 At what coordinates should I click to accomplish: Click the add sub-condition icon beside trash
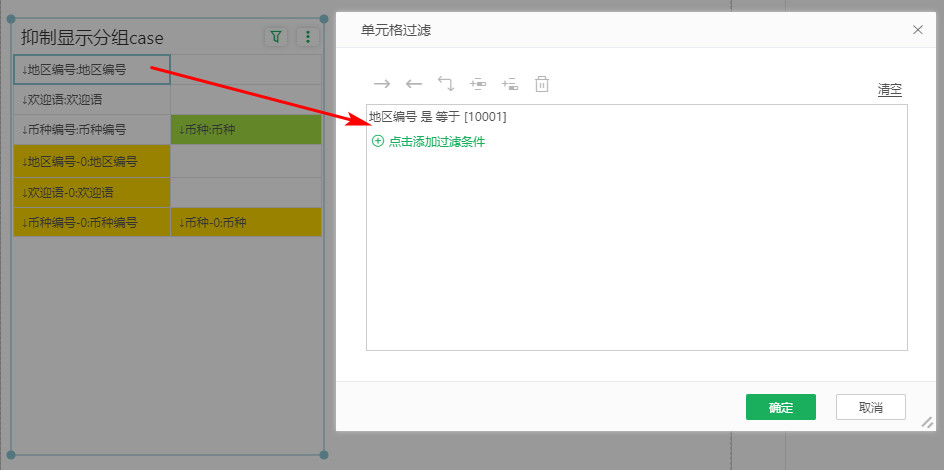(510, 84)
